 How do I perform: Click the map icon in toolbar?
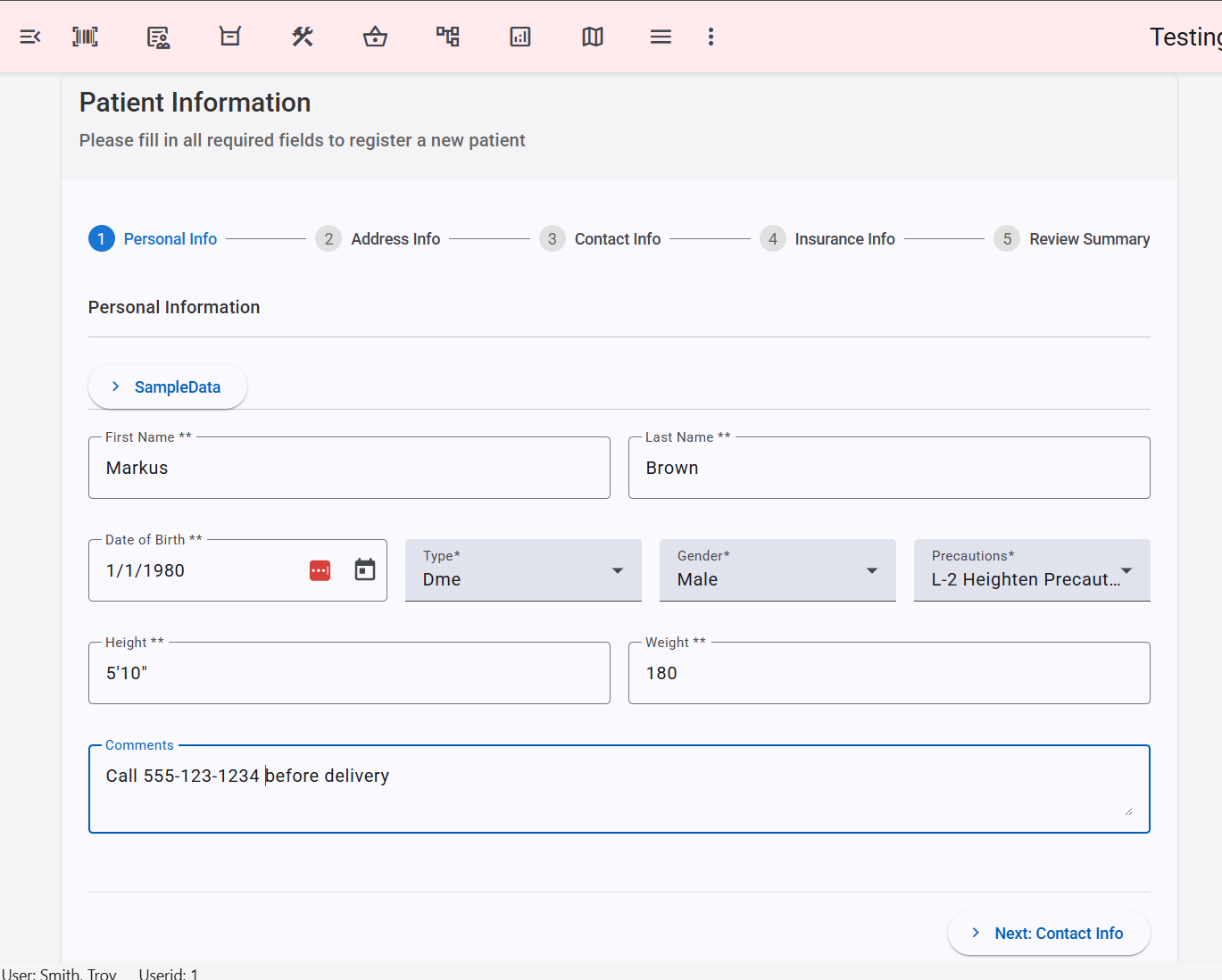[593, 37]
